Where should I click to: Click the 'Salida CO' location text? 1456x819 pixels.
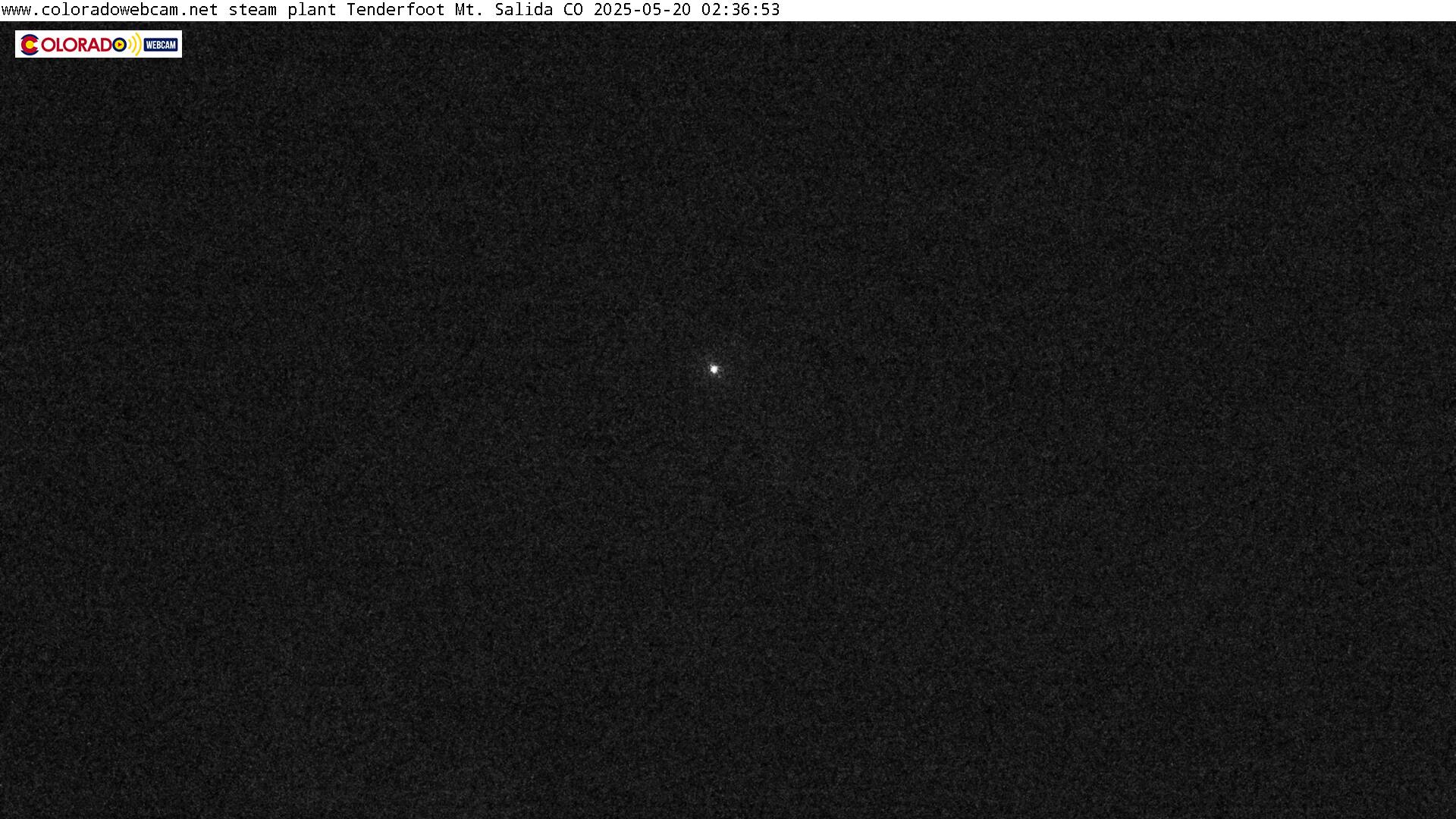(539, 10)
